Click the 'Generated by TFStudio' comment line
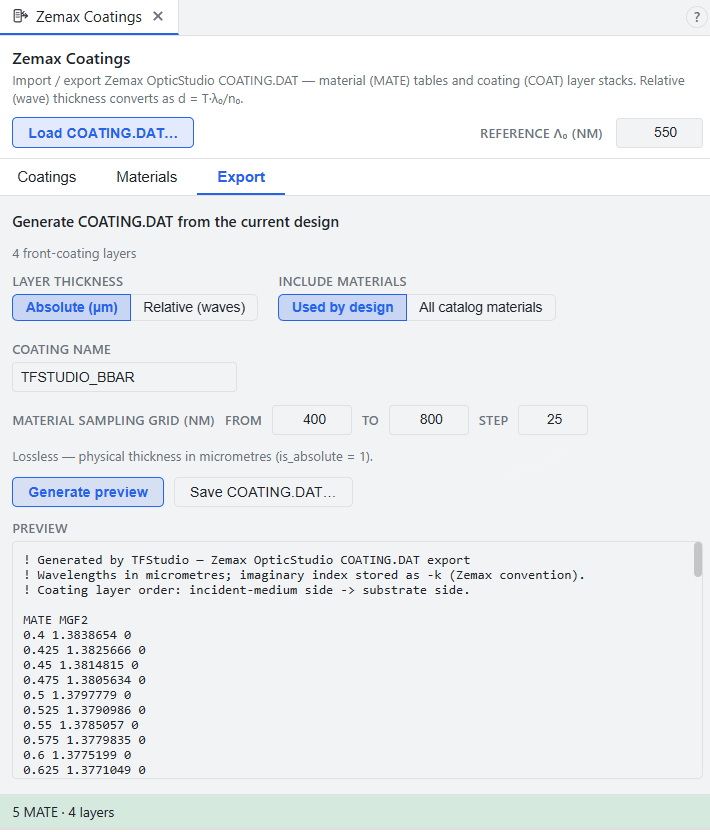 point(247,560)
